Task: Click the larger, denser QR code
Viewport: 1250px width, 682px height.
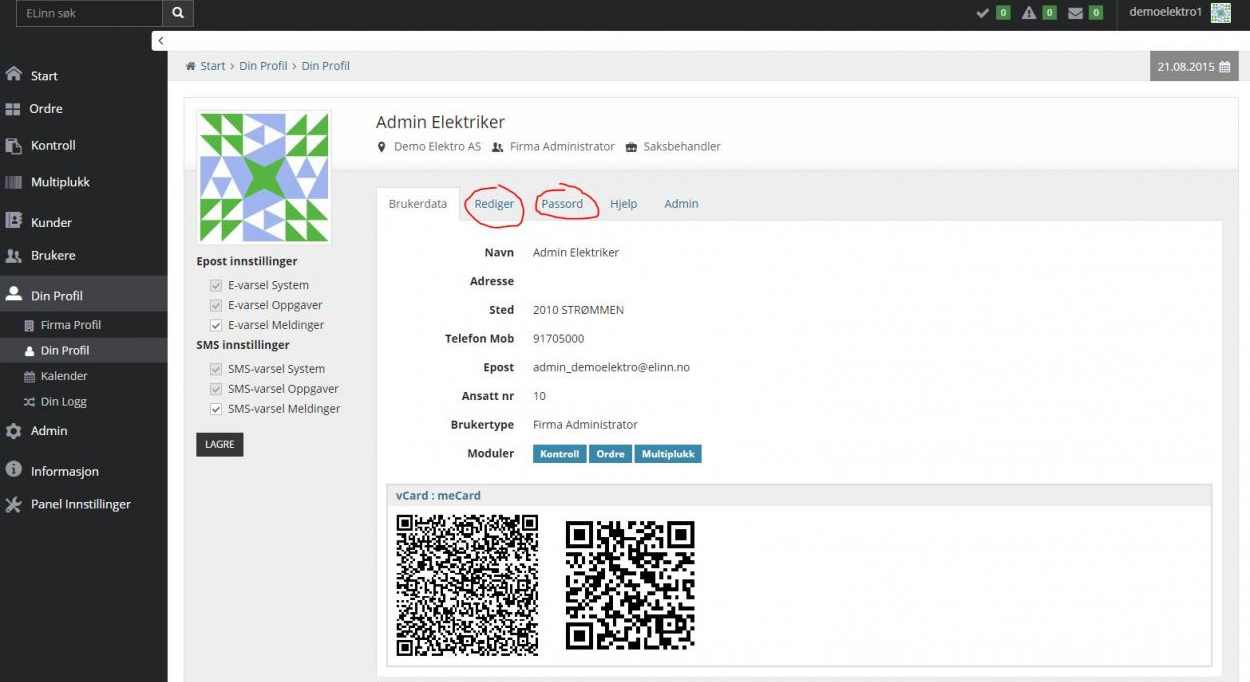Action: tap(467, 585)
